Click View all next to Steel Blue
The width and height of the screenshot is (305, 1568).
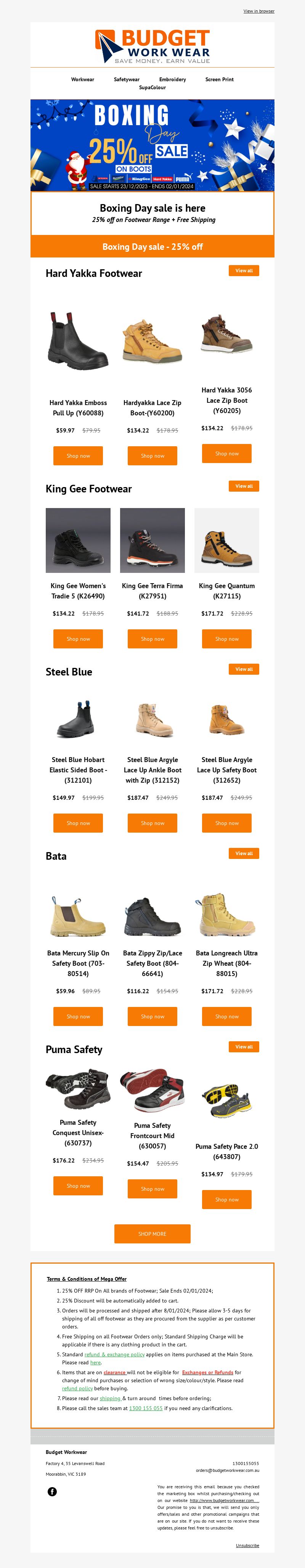[244, 669]
